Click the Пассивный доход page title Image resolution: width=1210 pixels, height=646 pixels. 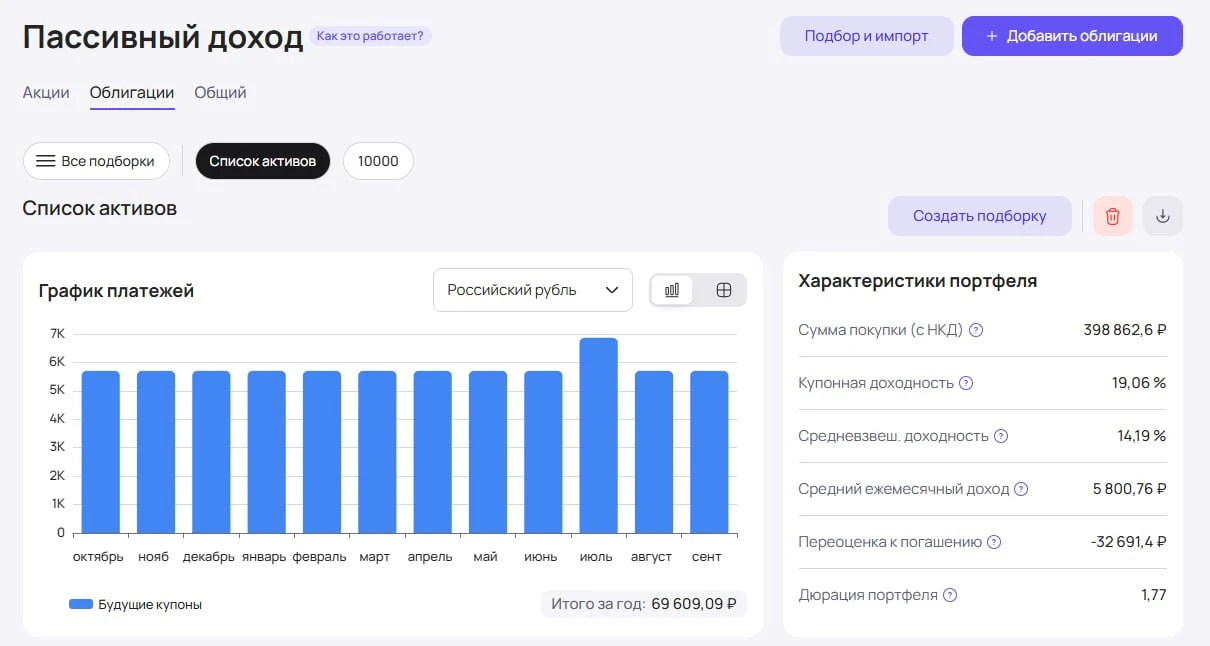163,37
